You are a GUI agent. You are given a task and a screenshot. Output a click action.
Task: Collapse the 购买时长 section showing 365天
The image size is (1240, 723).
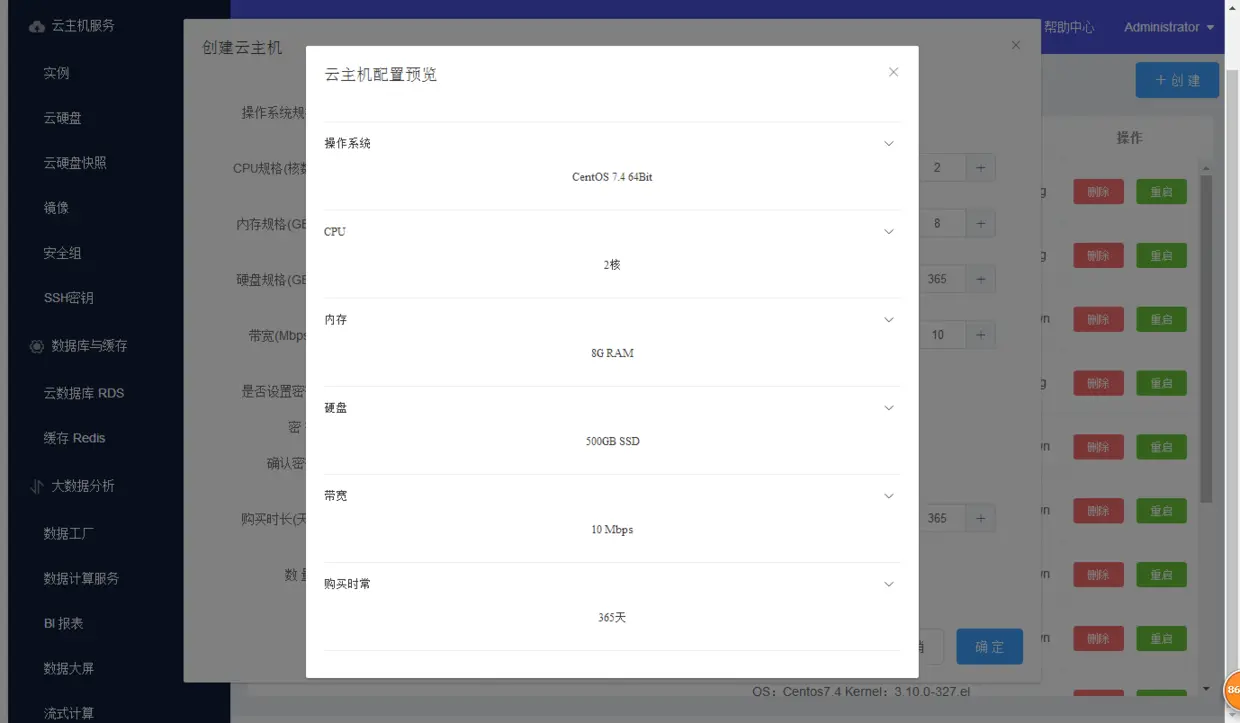(x=888, y=583)
